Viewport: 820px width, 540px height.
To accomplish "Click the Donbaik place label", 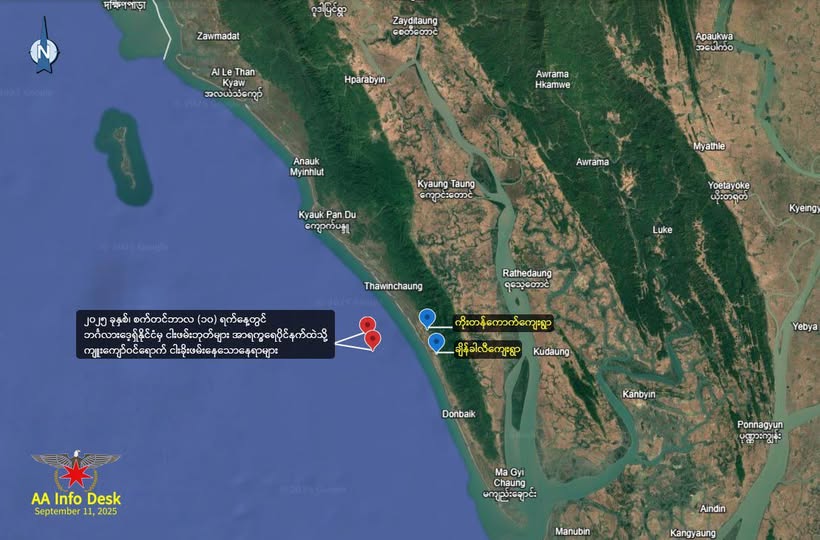I will (x=459, y=414).
